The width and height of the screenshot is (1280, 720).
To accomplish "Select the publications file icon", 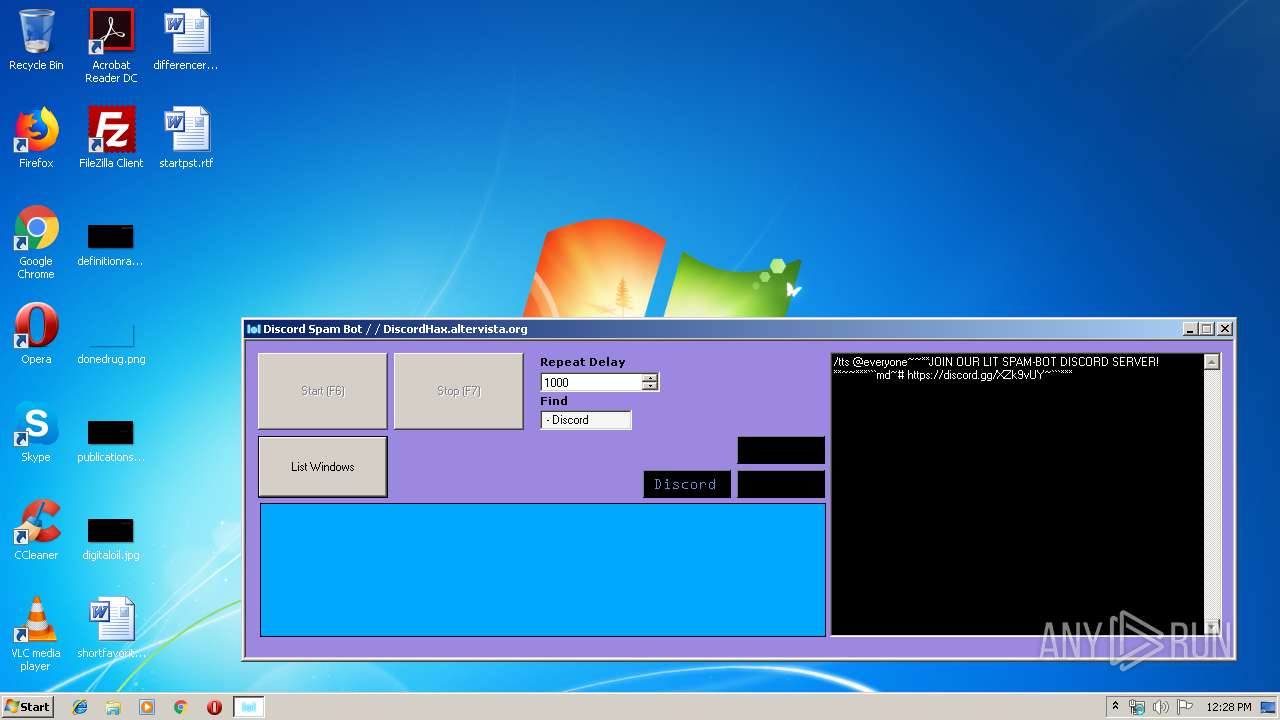I will coord(111,440).
